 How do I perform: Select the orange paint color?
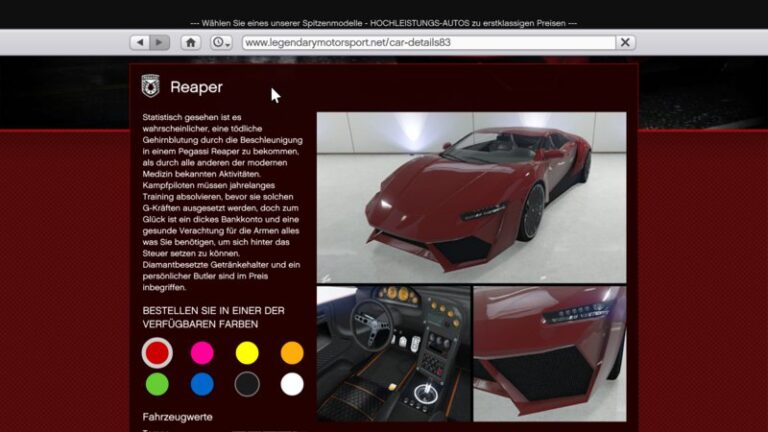click(x=292, y=352)
